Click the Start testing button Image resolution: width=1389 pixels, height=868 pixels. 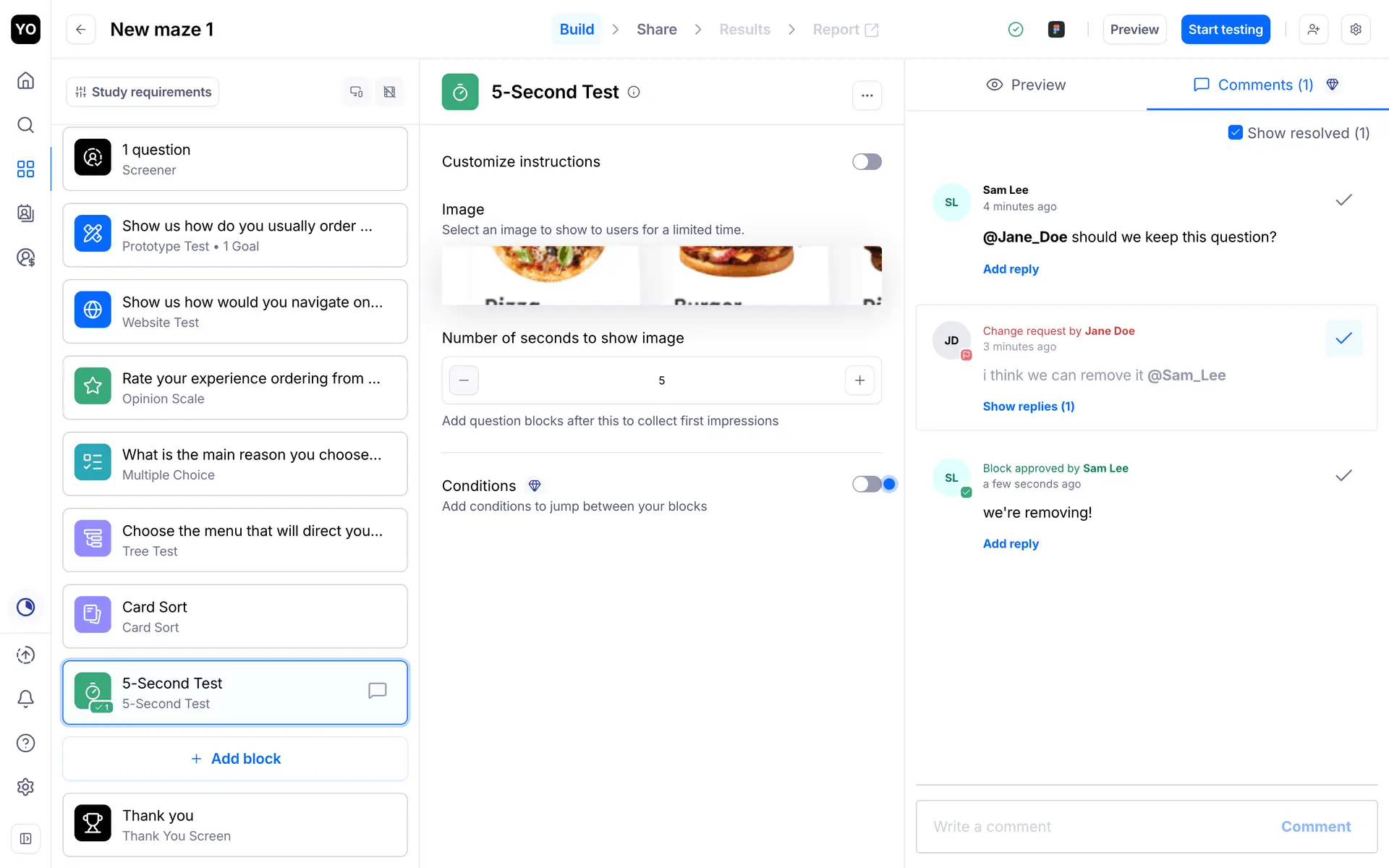(1225, 30)
